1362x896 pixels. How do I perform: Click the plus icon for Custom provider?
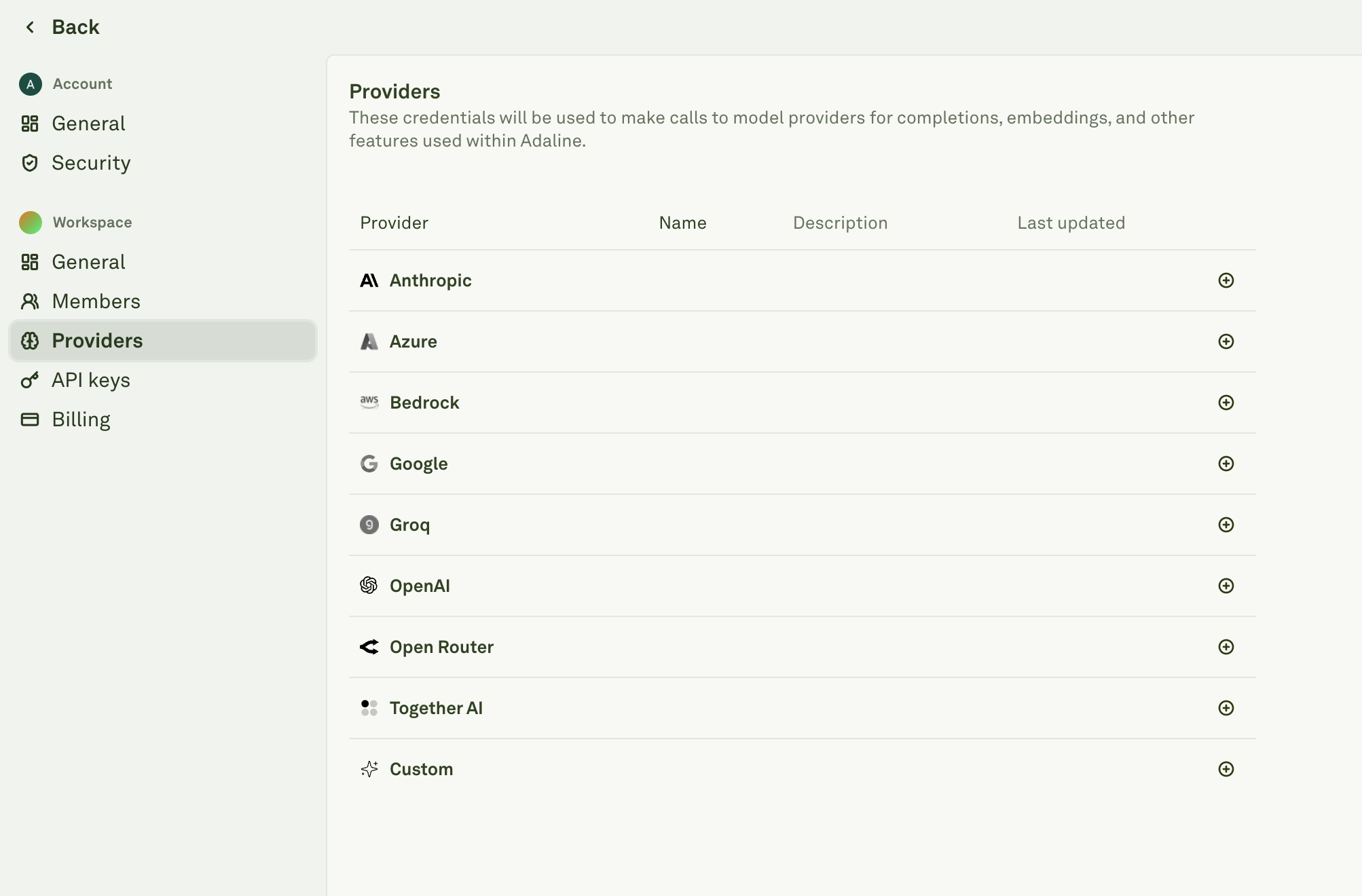1226,769
